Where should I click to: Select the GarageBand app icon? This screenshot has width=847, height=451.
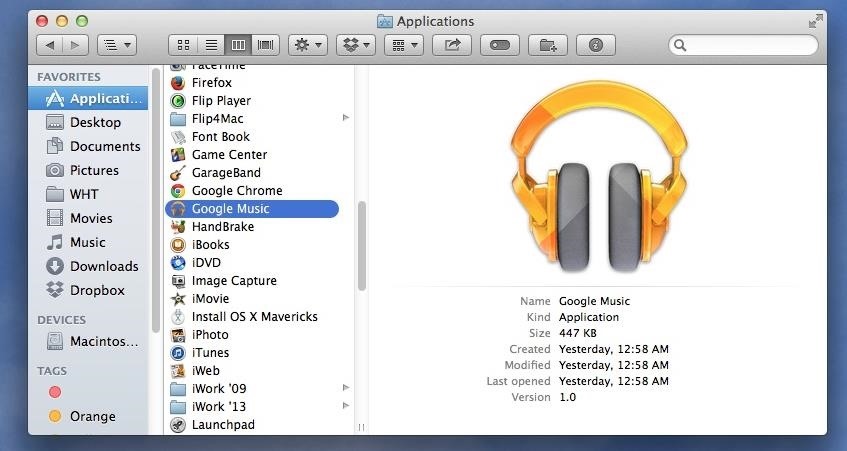click(178, 173)
